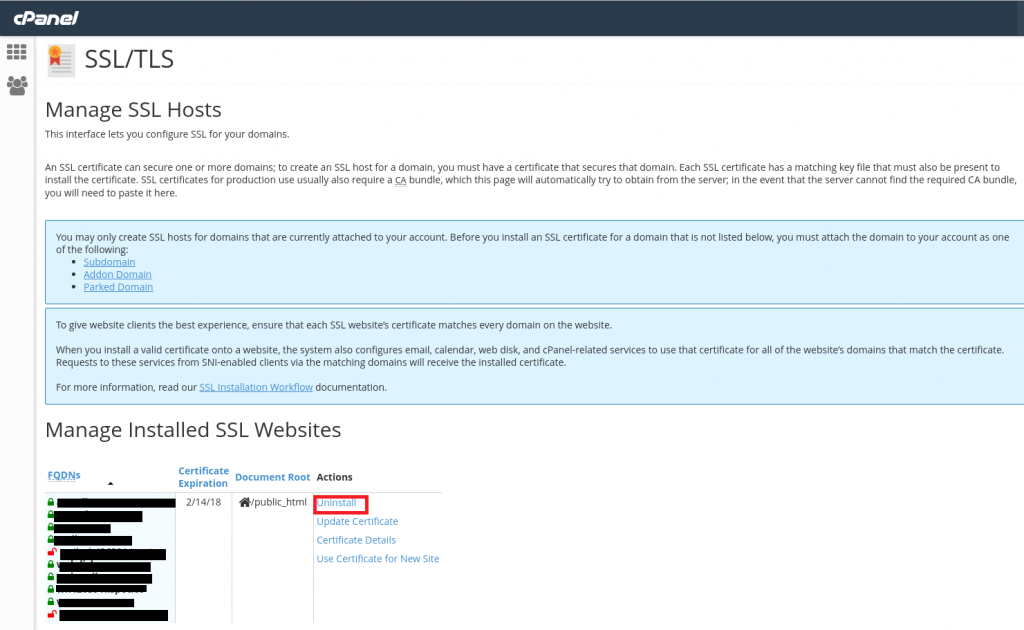
Task: Open the Parked Domain link
Action: 118,286
